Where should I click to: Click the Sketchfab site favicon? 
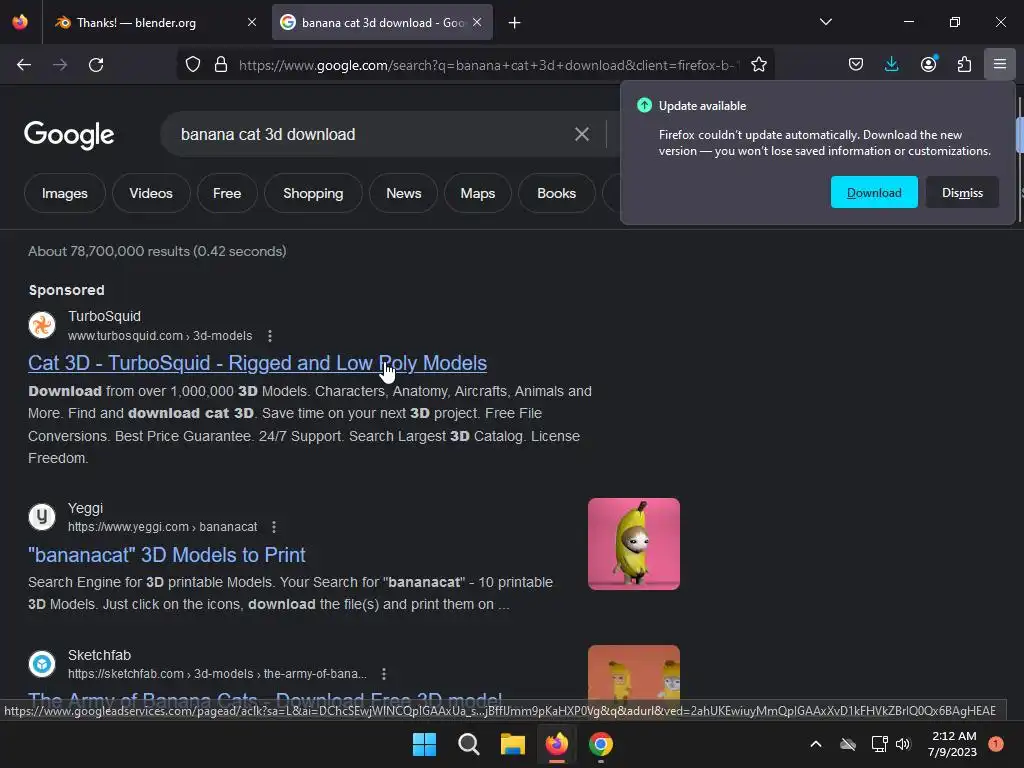[42, 664]
